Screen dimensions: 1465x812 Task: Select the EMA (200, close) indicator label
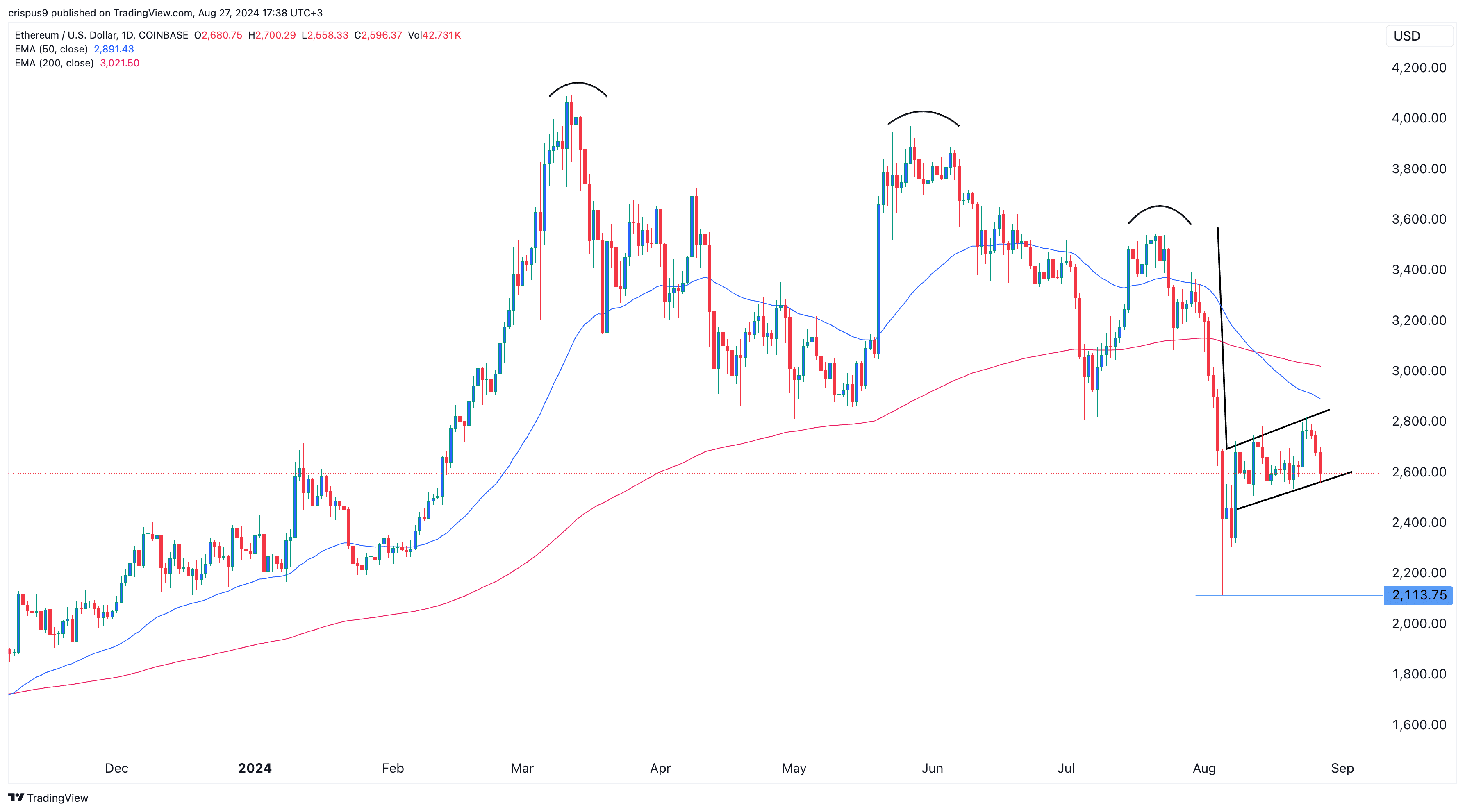[x=54, y=63]
